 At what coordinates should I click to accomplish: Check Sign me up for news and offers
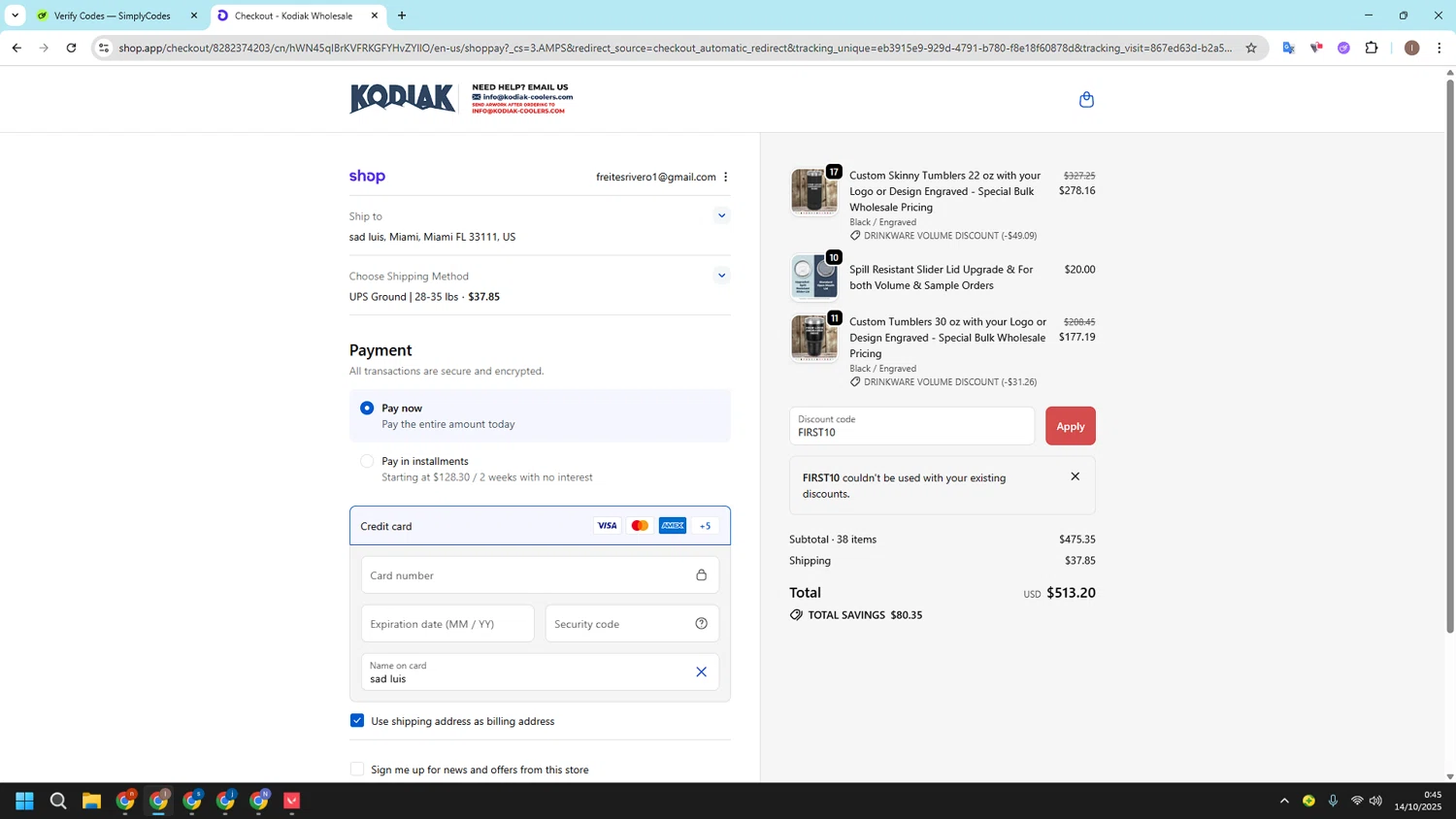point(357,769)
